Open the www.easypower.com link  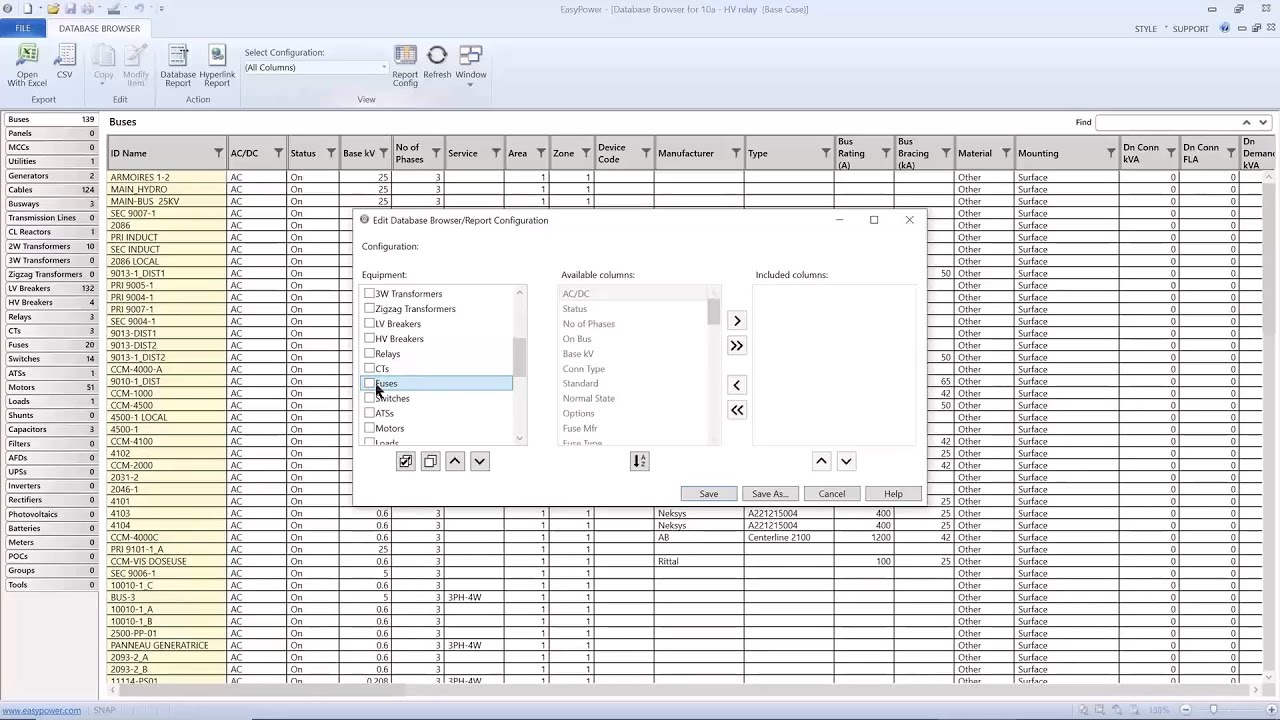(42, 710)
